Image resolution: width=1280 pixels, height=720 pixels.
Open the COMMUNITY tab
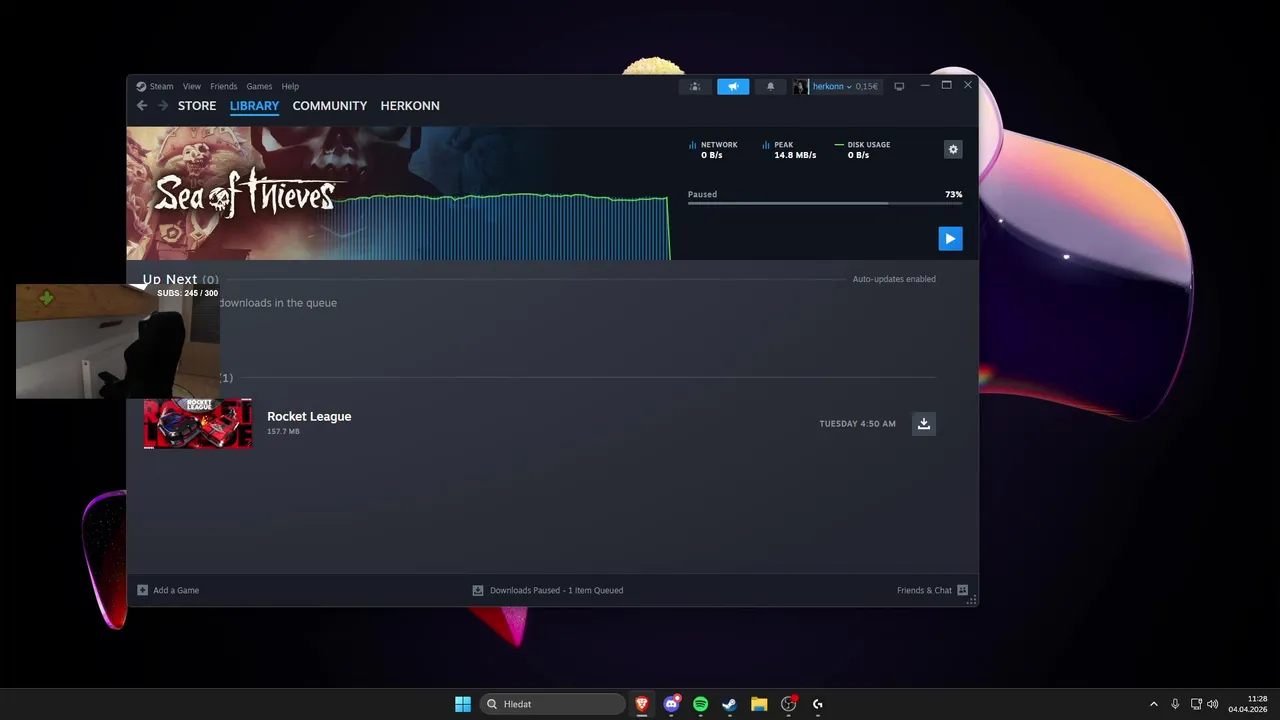330,106
